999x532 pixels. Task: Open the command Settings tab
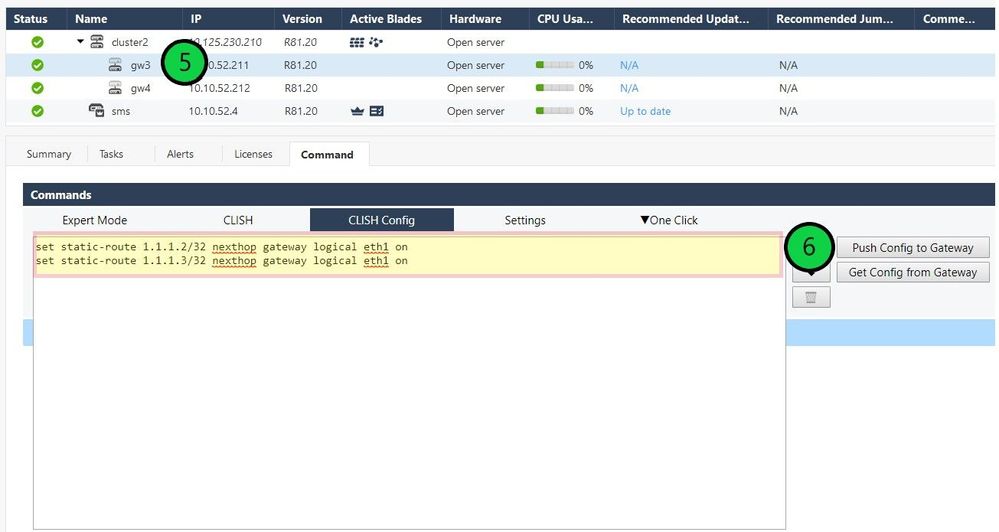tap(525, 220)
